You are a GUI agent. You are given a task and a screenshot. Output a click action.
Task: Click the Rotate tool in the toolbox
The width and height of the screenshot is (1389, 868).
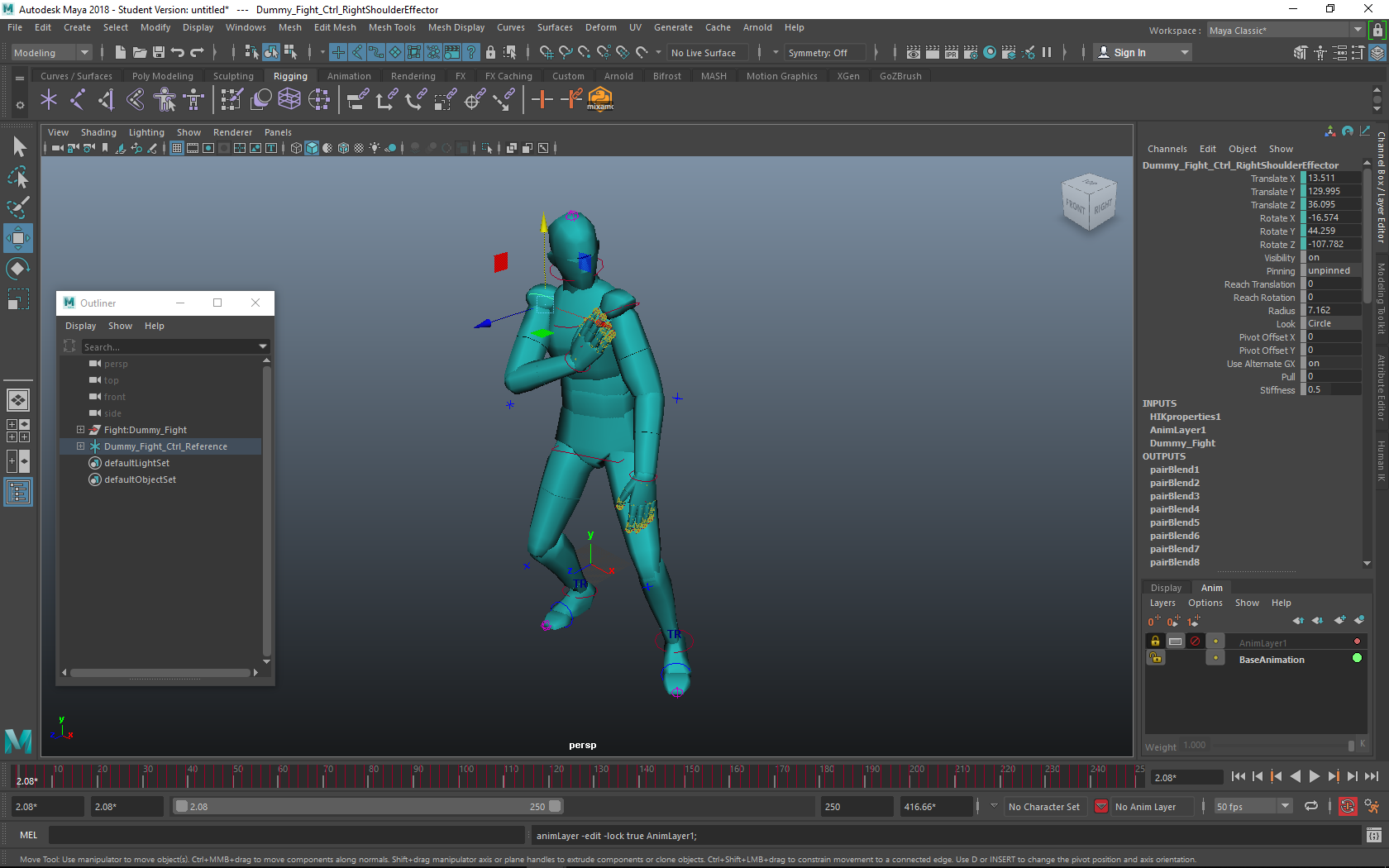[x=18, y=269]
